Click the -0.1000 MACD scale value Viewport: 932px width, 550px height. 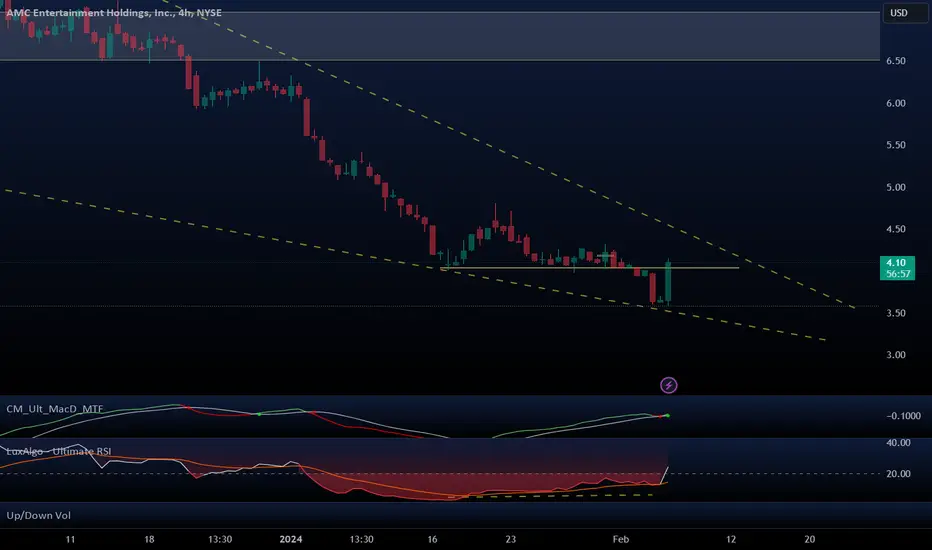point(903,416)
